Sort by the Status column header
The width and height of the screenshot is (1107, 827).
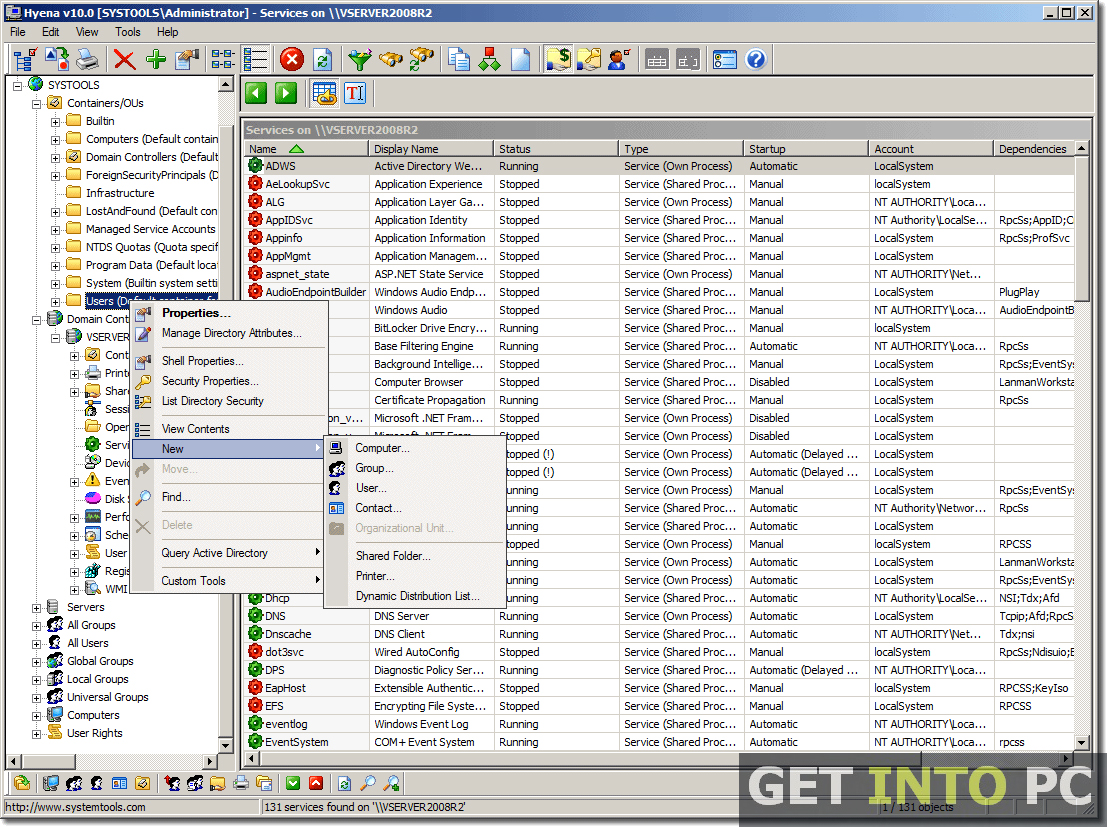tap(556, 149)
